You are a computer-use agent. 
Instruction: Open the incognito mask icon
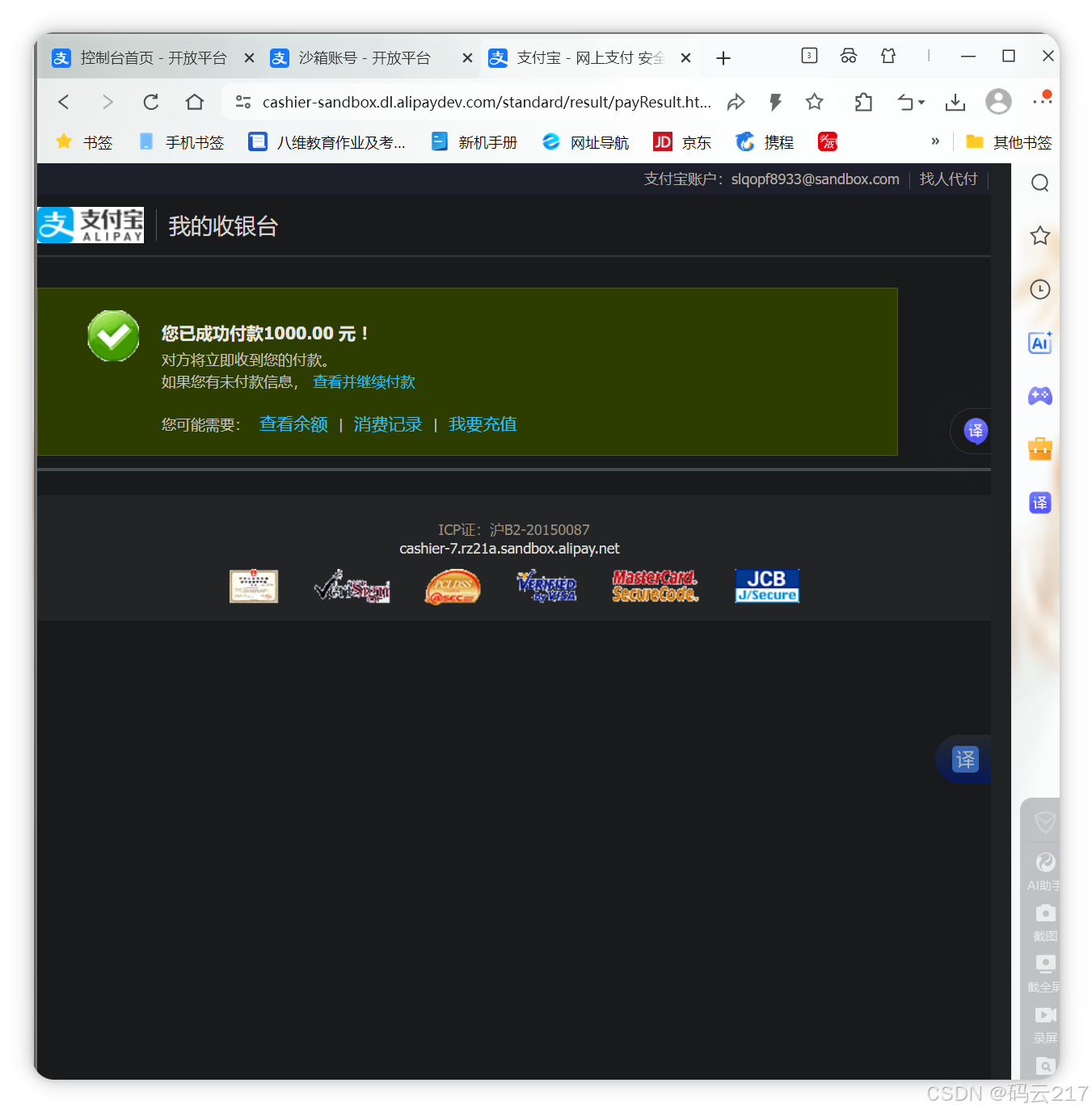[849, 56]
